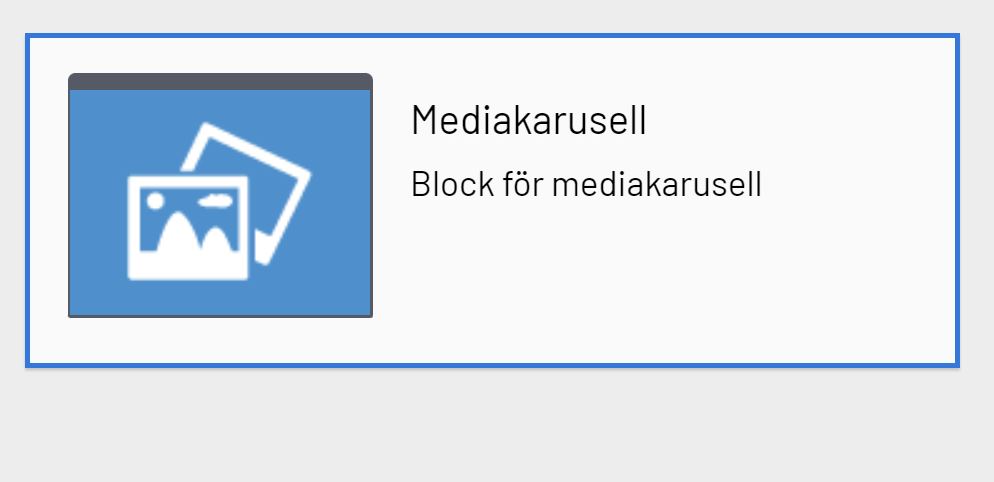This screenshot has width=994, height=482.
Task: Click the card area above Mediakarusell title
Action: point(529,68)
